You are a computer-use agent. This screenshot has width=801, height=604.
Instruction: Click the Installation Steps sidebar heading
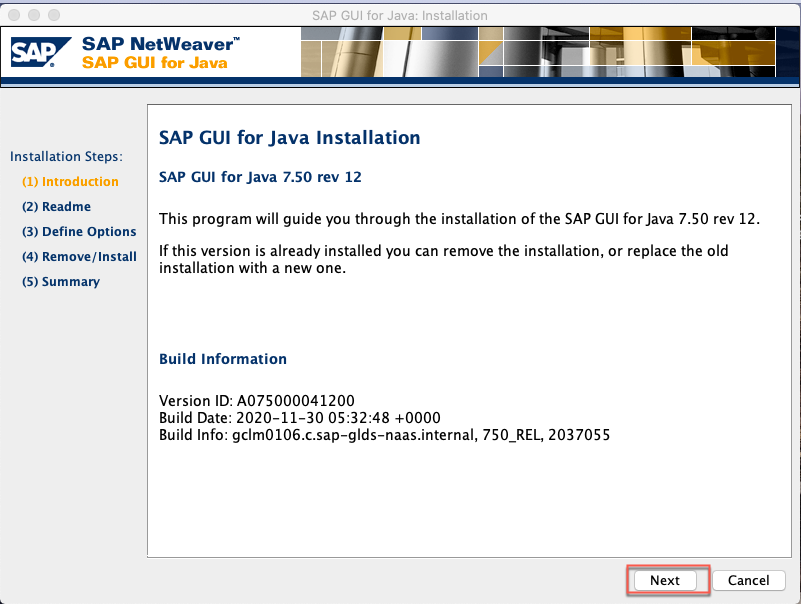(x=66, y=156)
